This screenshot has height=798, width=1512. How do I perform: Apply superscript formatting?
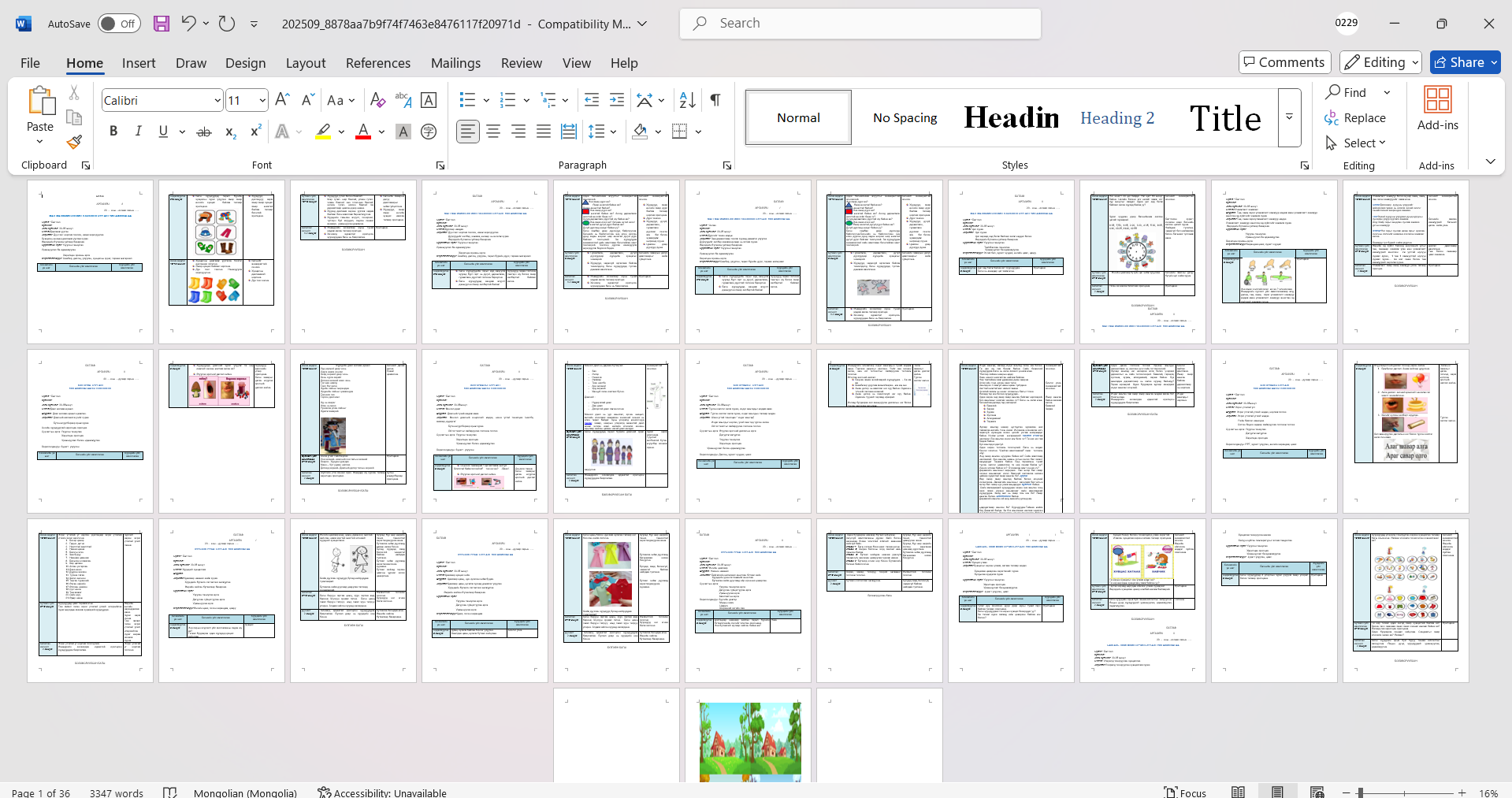[255, 132]
